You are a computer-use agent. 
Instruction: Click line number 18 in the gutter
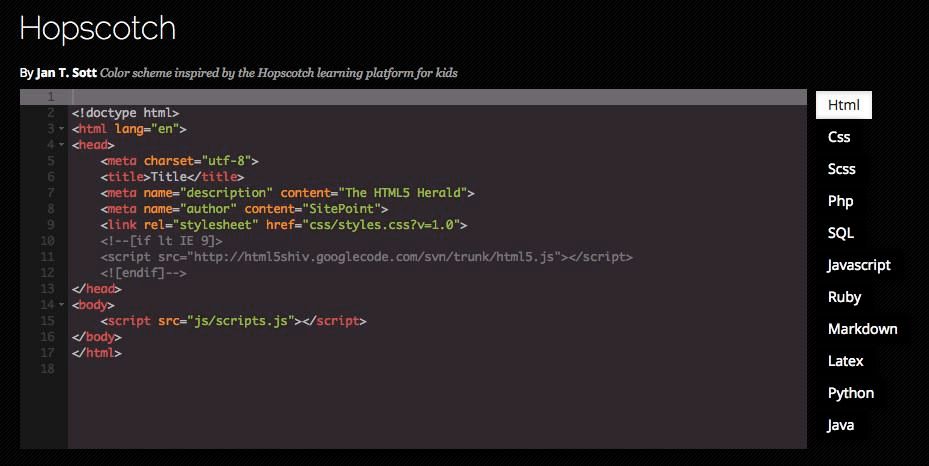point(47,369)
